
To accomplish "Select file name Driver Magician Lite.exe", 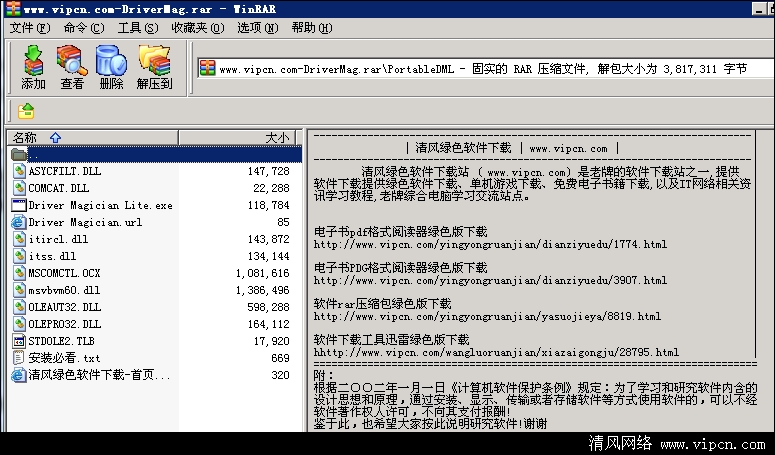I will click(100, 205).
